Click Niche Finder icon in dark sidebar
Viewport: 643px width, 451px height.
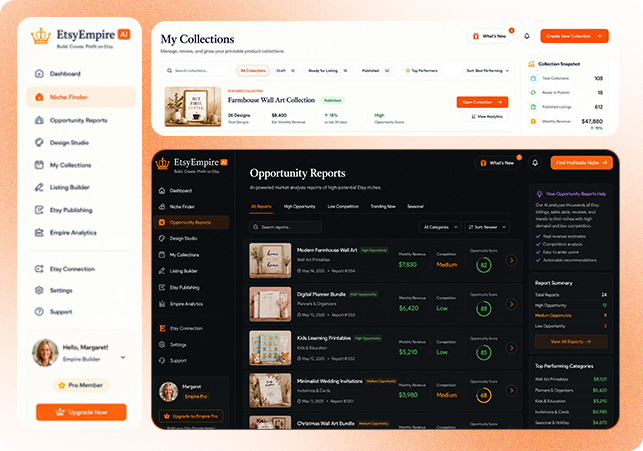pyautogui.click(x=162, y=207)
